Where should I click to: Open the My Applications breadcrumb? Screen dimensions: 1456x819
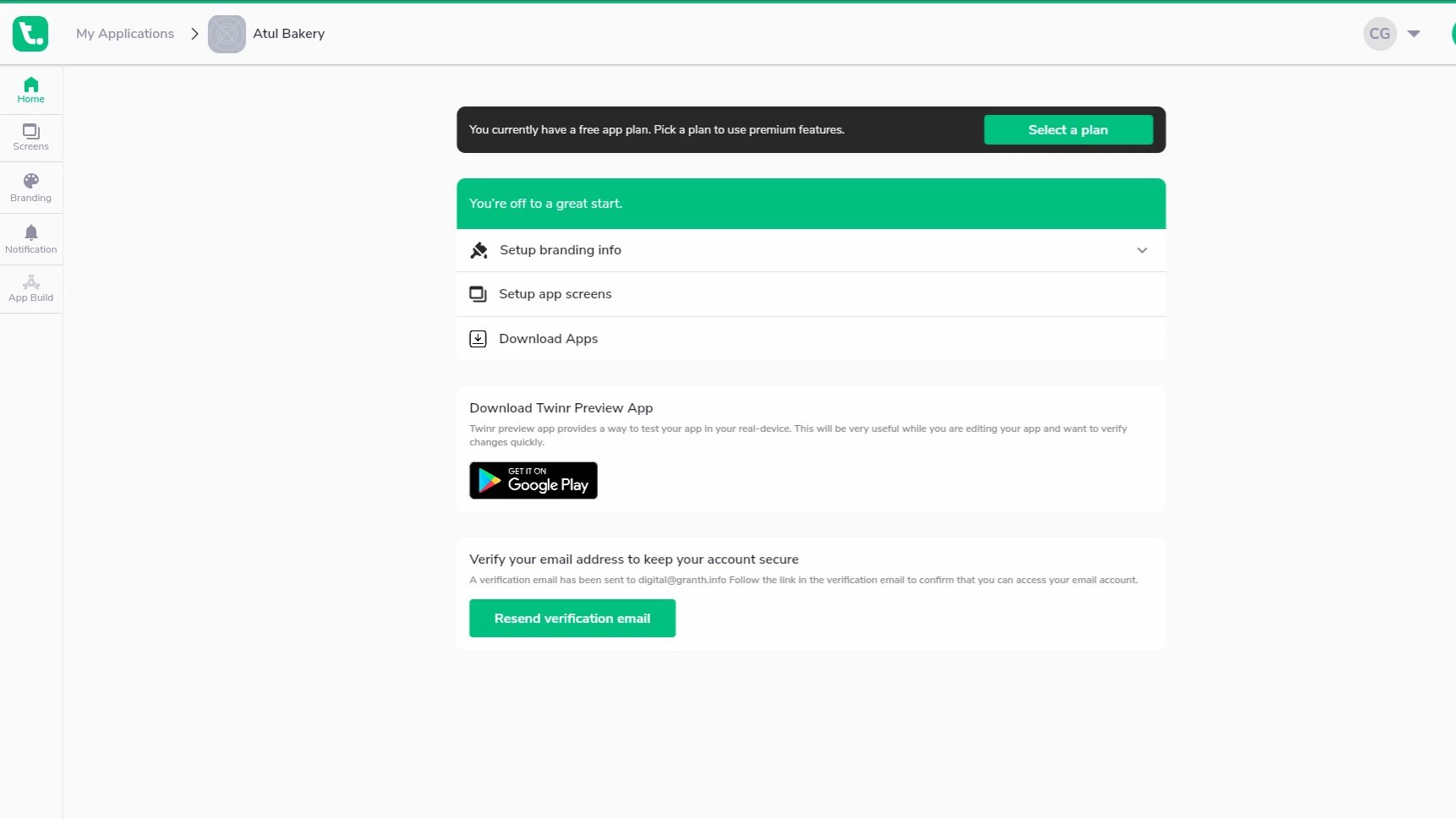(x=125, y=34)
